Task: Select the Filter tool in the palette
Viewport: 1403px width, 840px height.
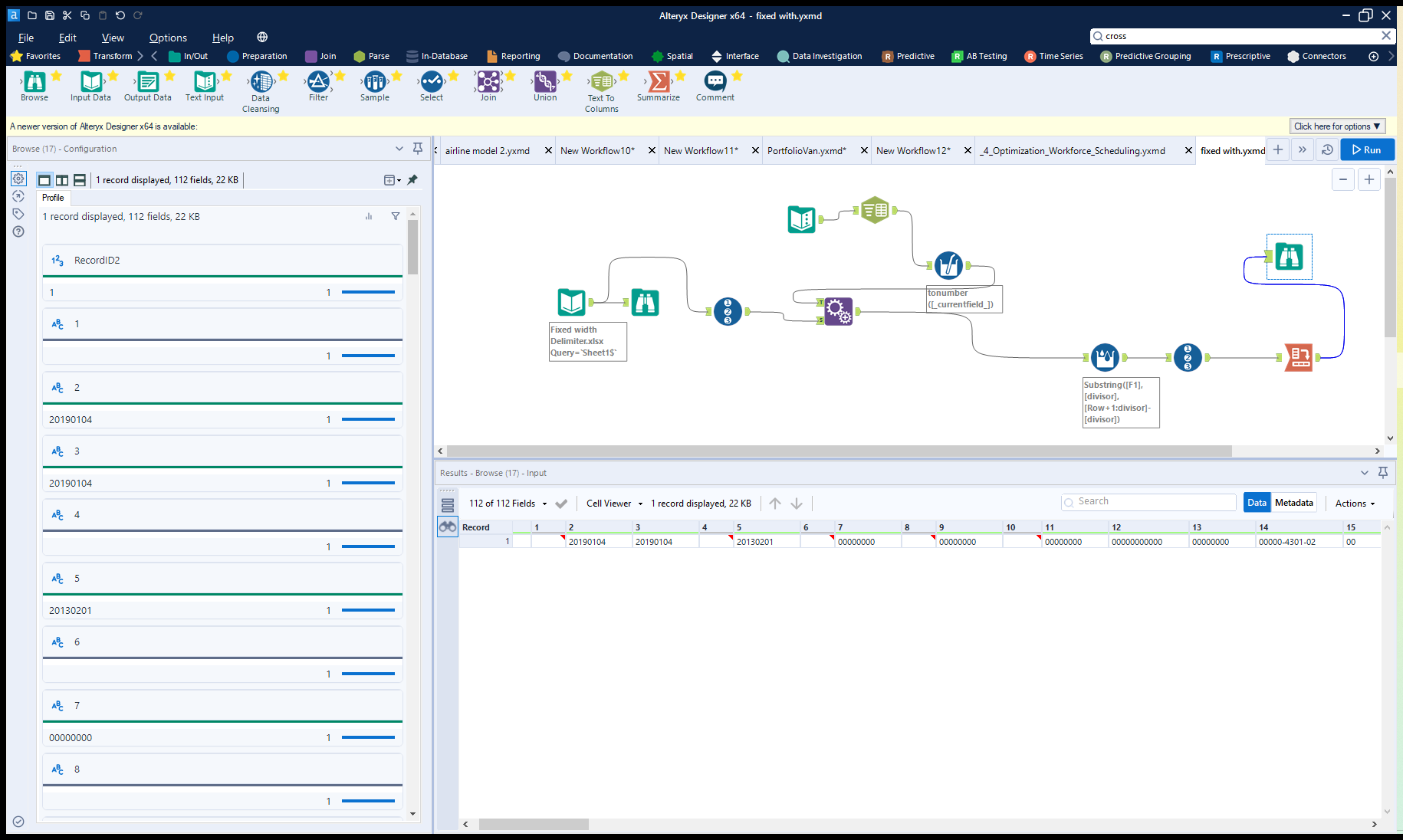Action: point(318,82)
